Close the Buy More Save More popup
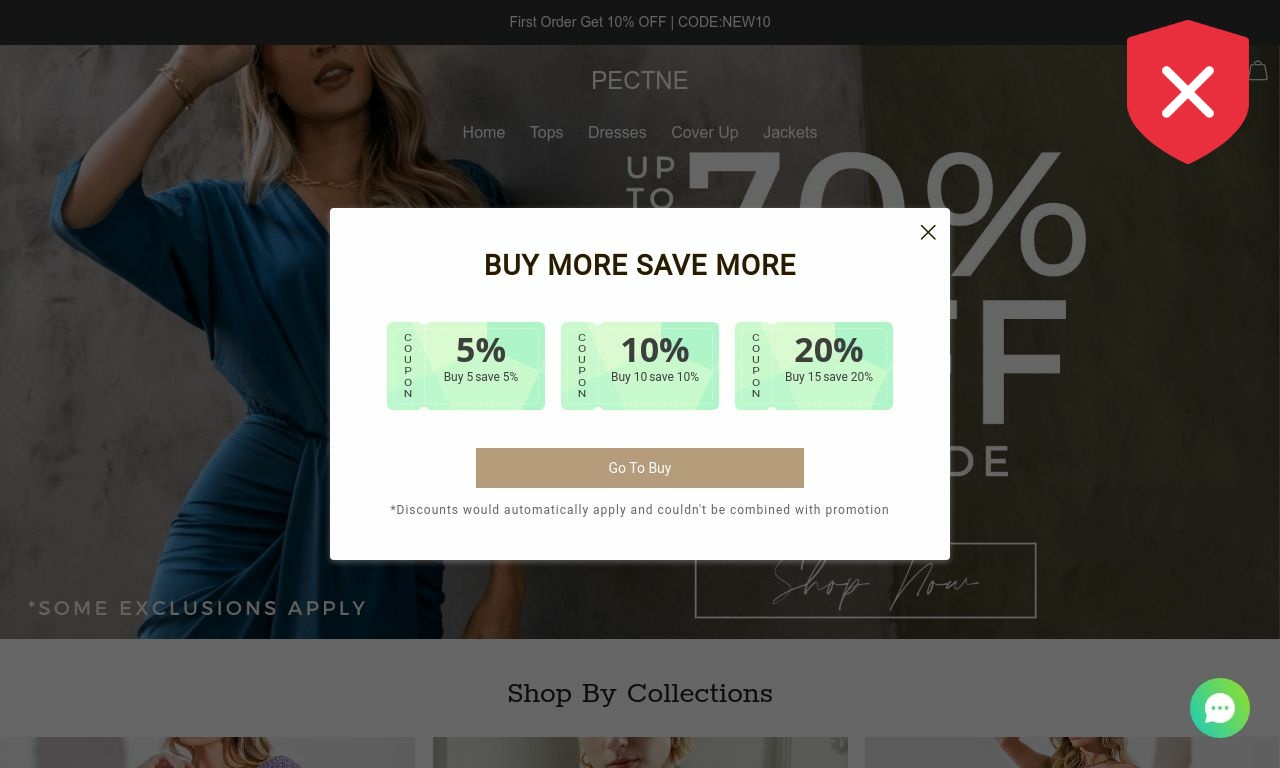Viewport: 1280px width, 768px height. click(x=928, y=232)
